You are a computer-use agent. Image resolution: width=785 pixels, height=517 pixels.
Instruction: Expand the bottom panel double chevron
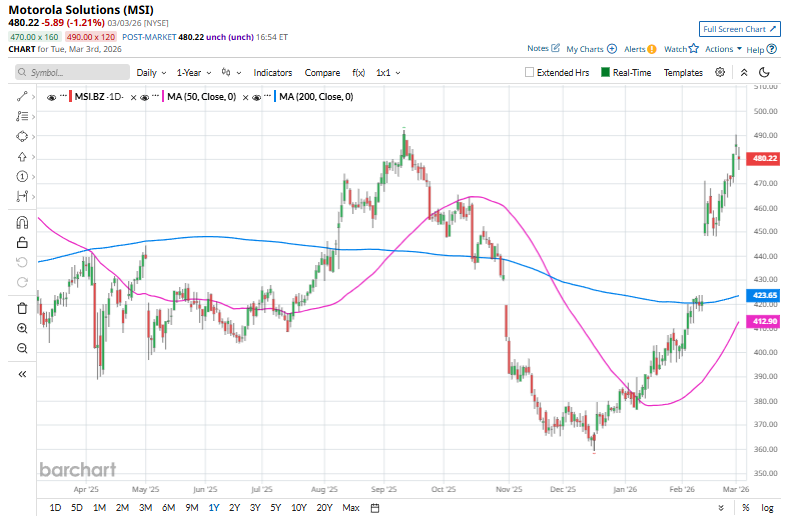pos(721,508)
